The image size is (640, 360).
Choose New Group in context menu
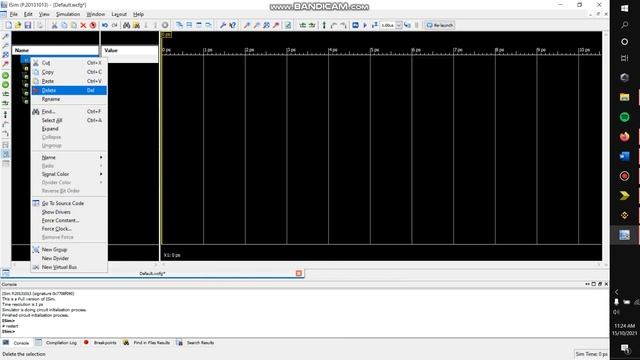click(x=69, y=249)
